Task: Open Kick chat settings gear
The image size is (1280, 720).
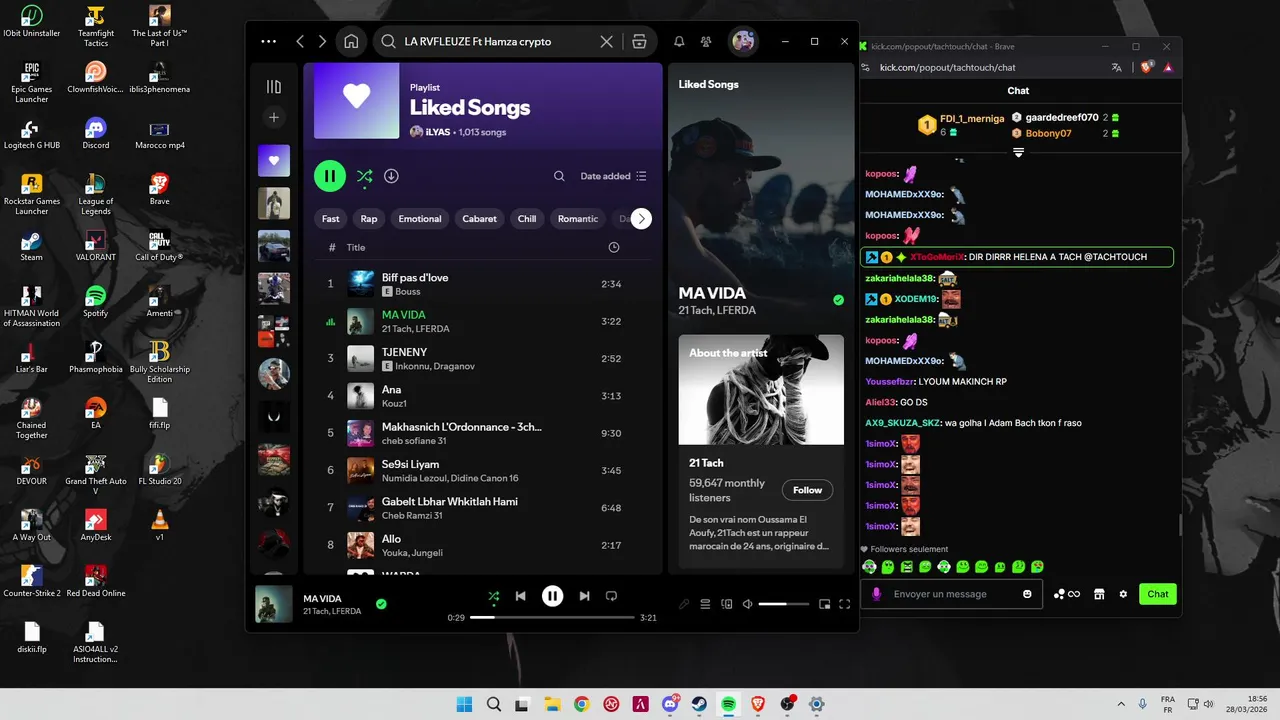Action: click(1123, 594)
